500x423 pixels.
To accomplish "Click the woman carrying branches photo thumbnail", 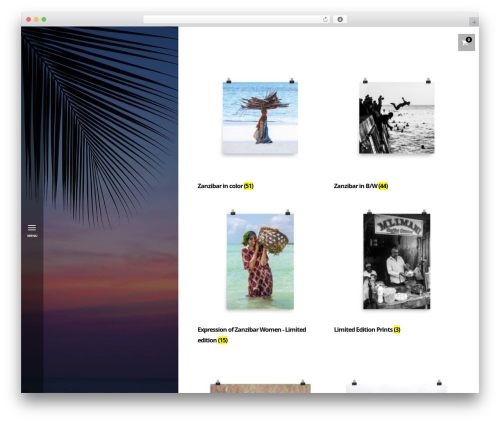I will (260, 117).
